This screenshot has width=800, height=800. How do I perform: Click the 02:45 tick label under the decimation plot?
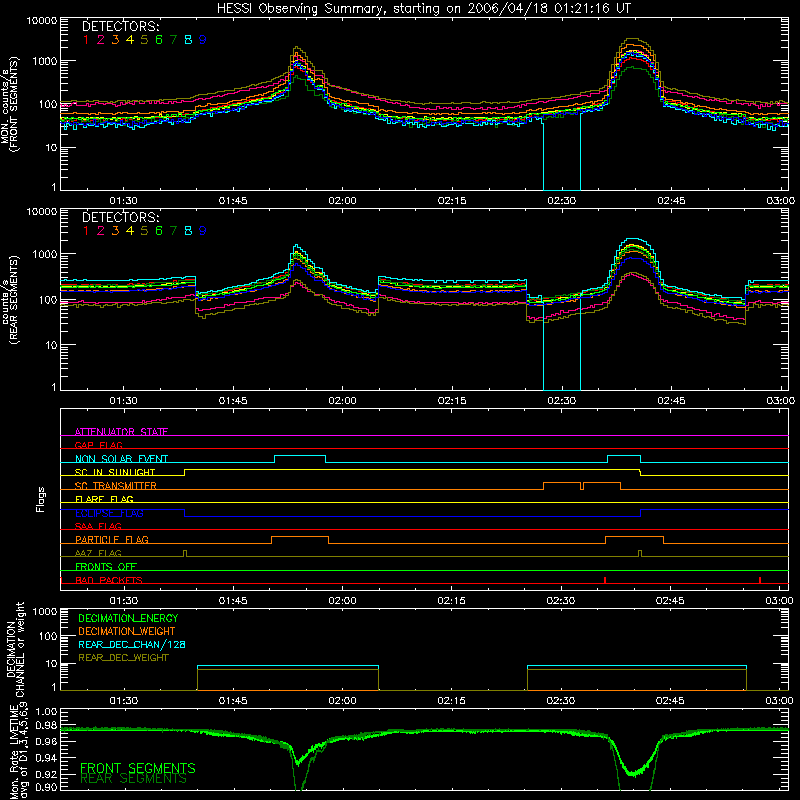pos(670,701)
